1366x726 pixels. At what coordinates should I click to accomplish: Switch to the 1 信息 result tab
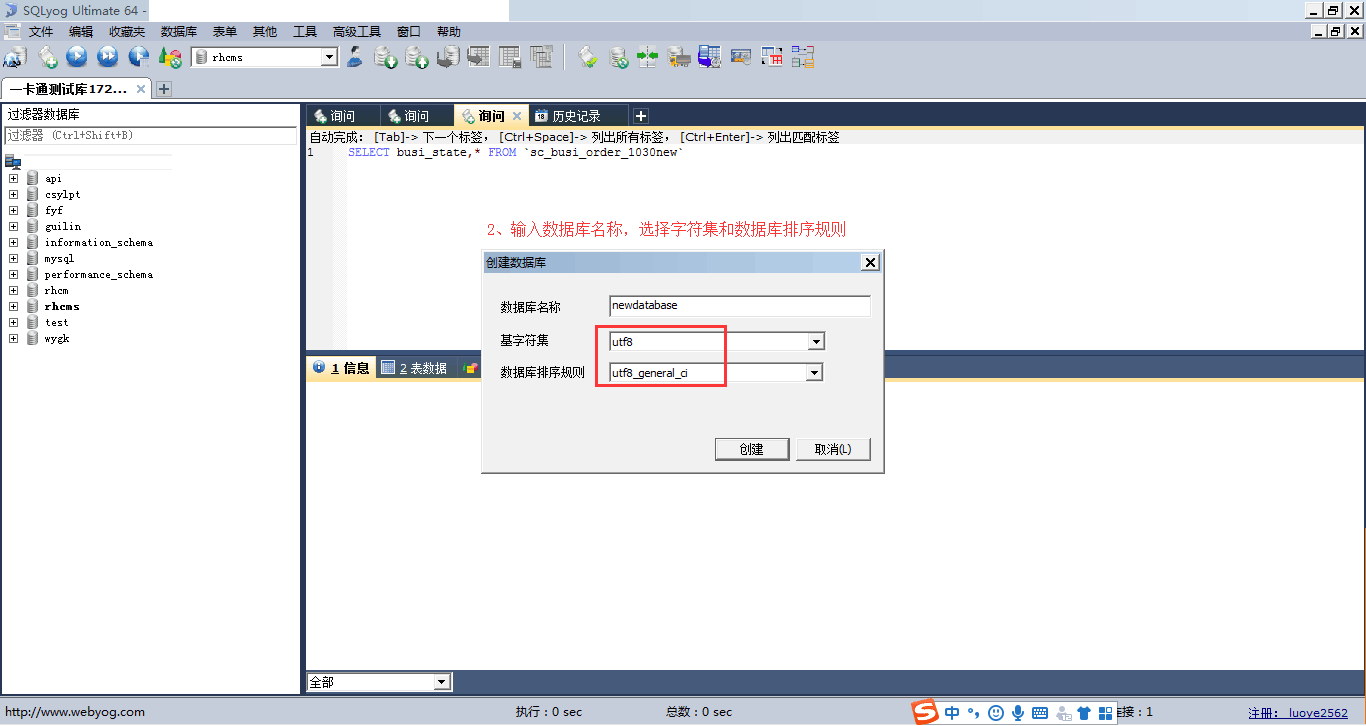pyautogui.click(x=341, y=368)
